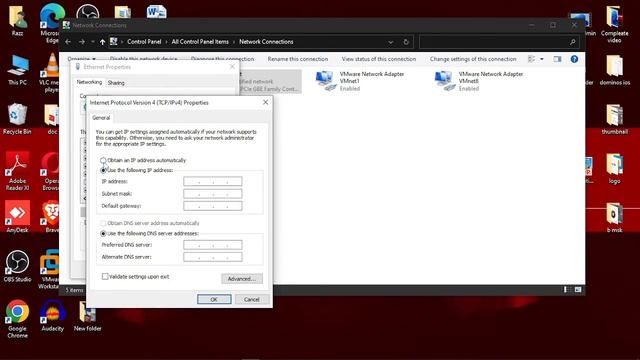Viewport: 640px width, 360px height.
Task: Open This PC desktop icon
Action: 17,70
